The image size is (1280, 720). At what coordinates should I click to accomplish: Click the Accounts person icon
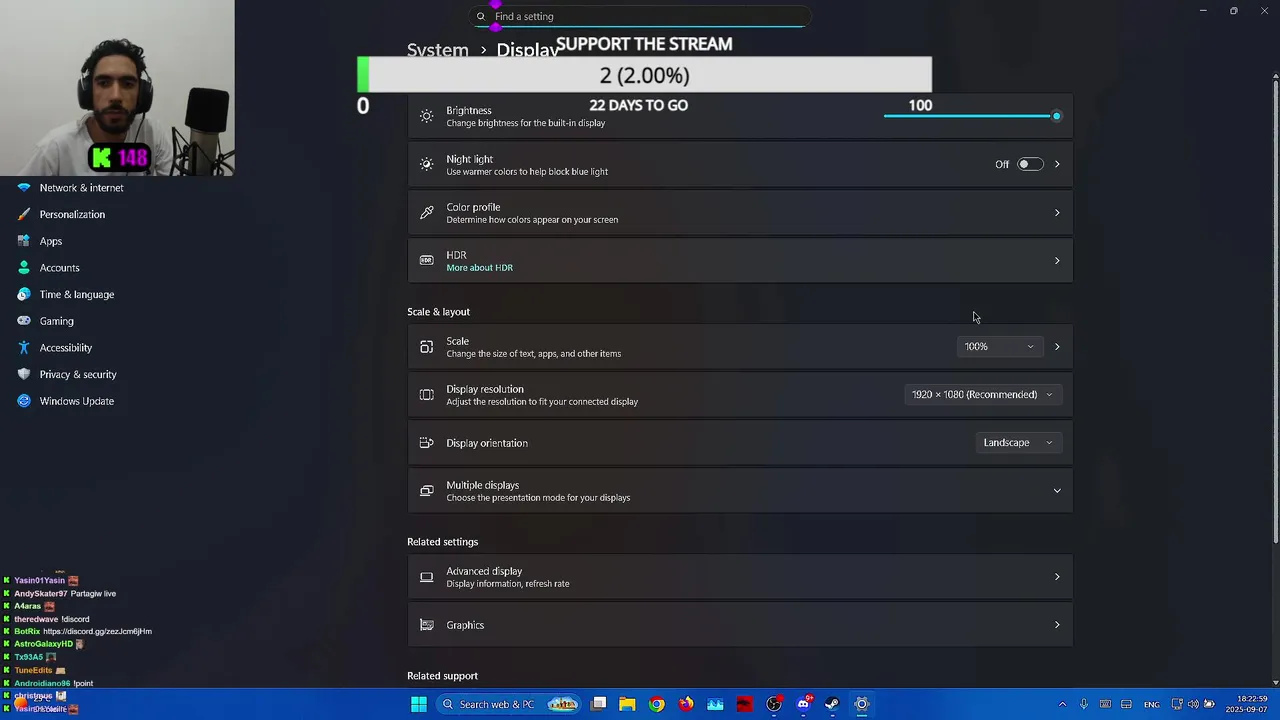(24, 268)
